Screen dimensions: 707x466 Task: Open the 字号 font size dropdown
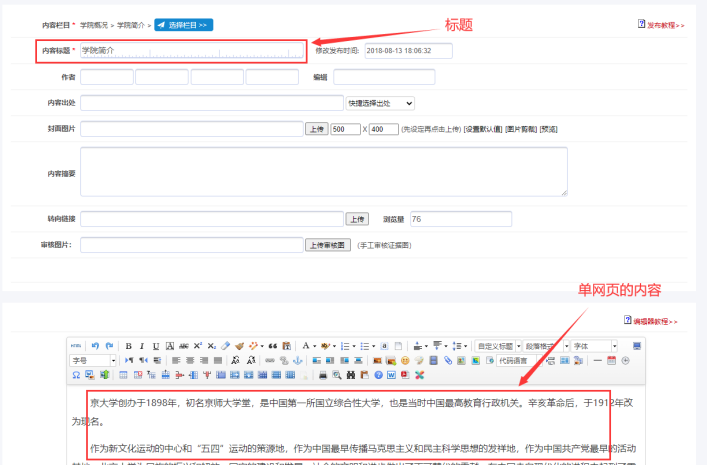pyautogui.click(x=94, y=360)
